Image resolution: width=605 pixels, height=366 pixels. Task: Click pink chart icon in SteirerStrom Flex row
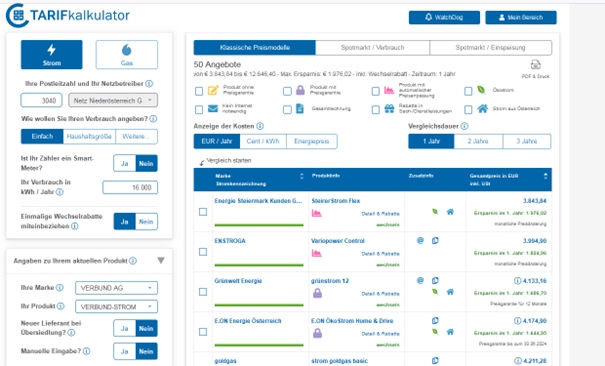pyautogui.click(x=317, y=213)
